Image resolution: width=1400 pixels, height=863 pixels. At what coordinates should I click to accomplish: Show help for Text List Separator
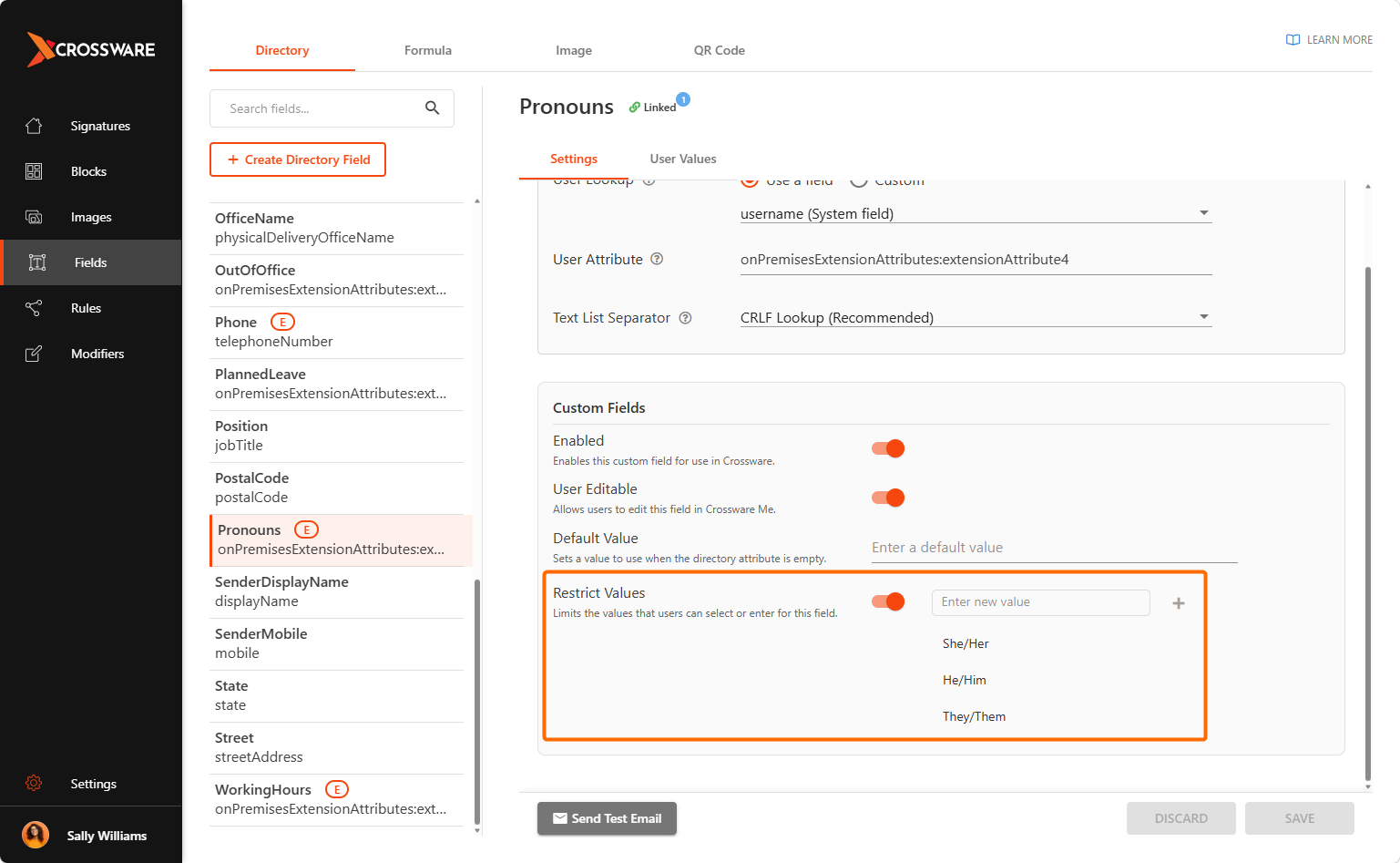pos(686,318)
